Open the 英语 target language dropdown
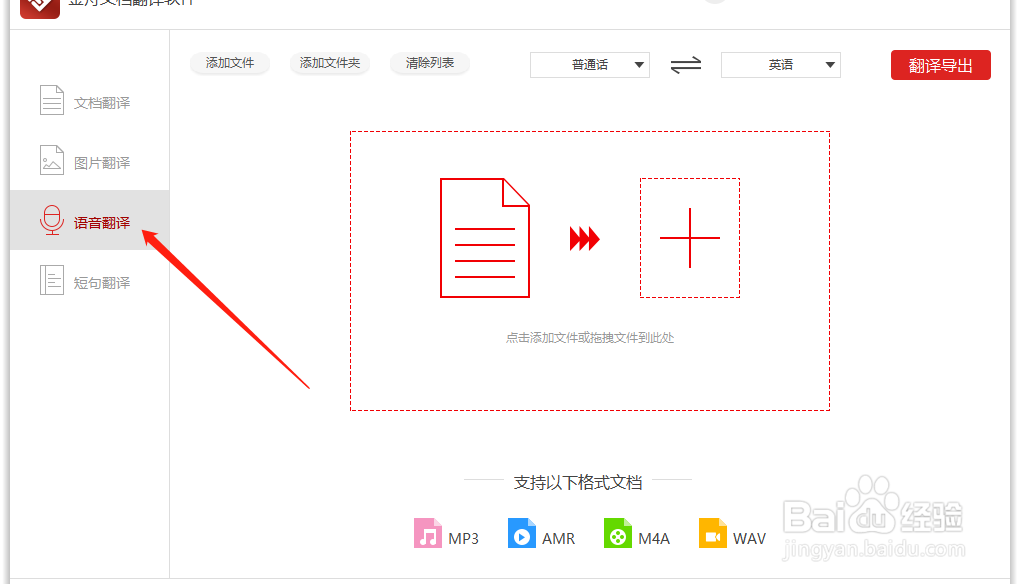1020x584 pixels. point(780,64)
